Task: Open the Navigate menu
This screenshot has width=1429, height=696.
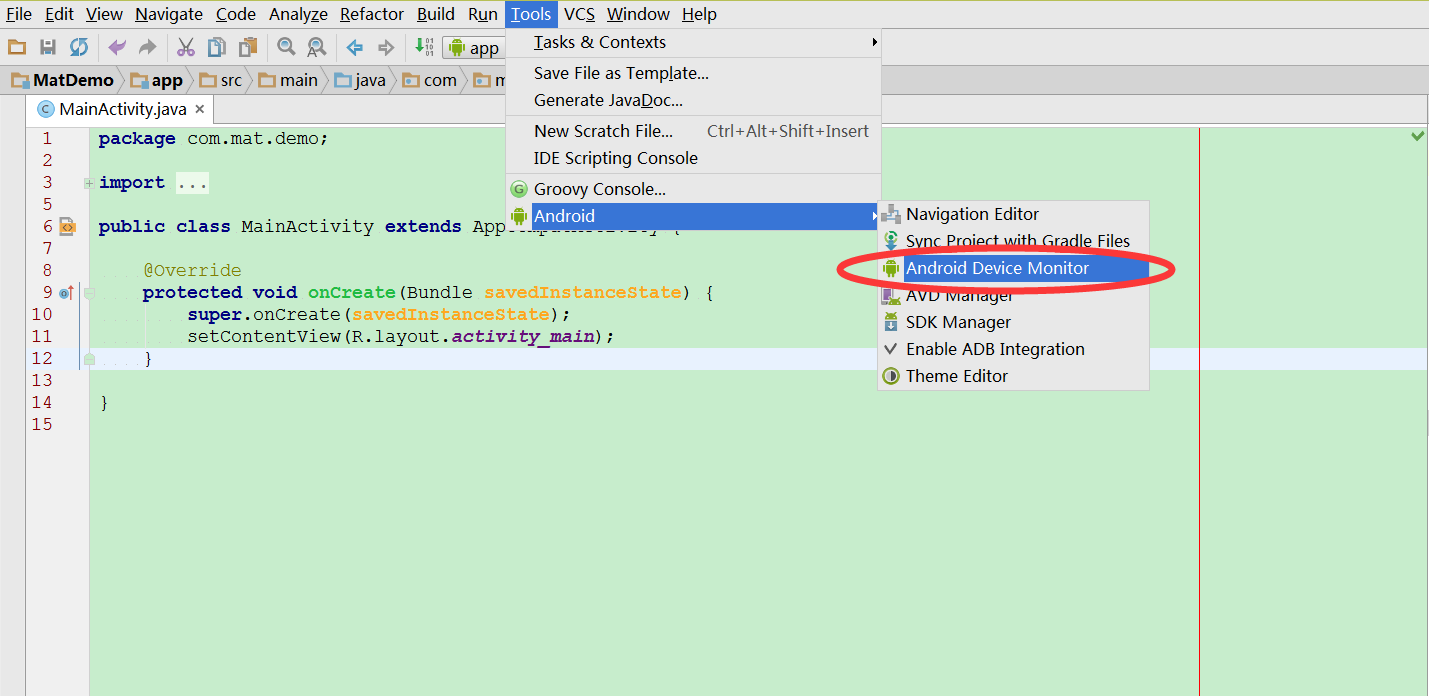Action: pos(169,14)
